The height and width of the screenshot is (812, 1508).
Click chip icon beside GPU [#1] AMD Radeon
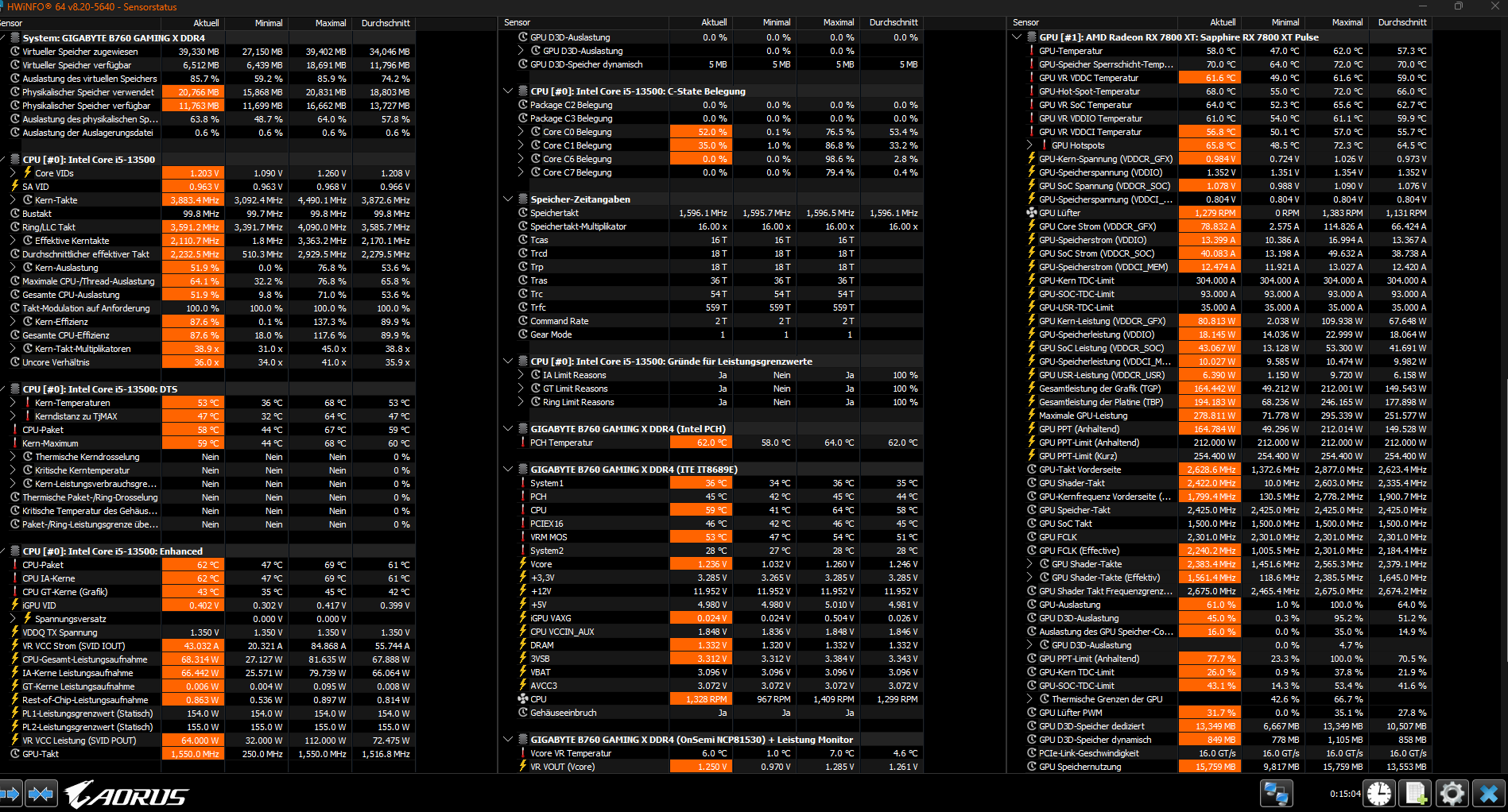(x=1031, y=37)
